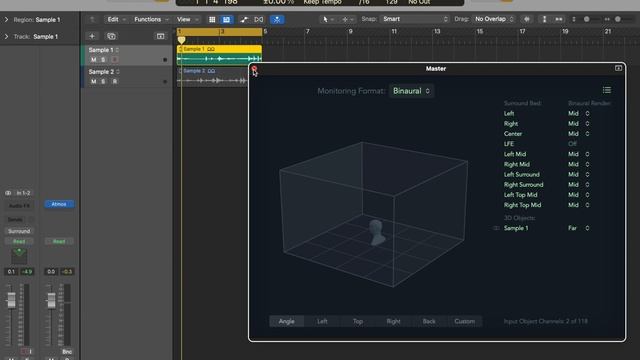Click the surround panner on channel strip
Screen dimensions: 640x360
click(19, 256)
